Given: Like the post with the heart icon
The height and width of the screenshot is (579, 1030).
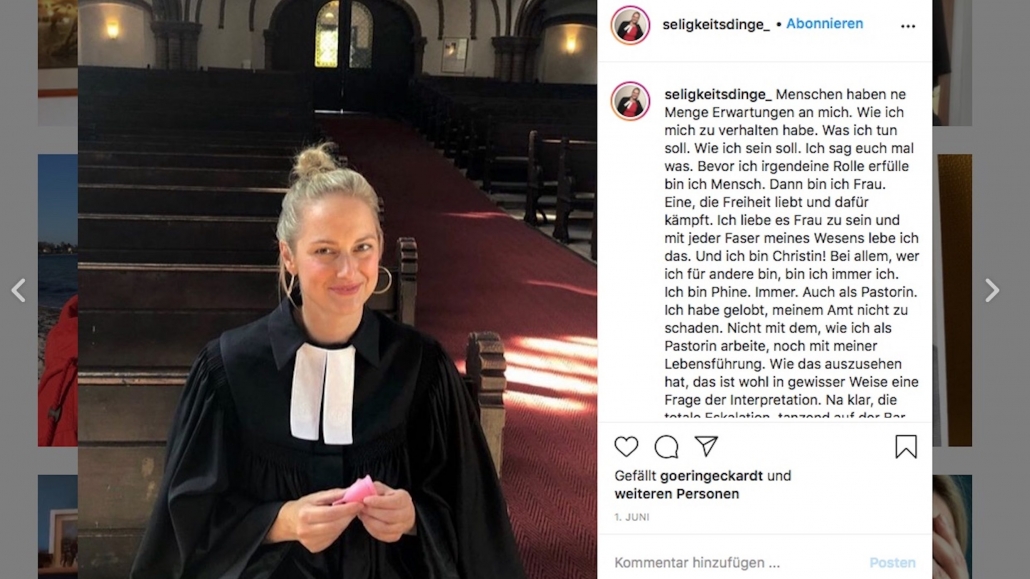Looking at the screenshot, I should 626,447.
